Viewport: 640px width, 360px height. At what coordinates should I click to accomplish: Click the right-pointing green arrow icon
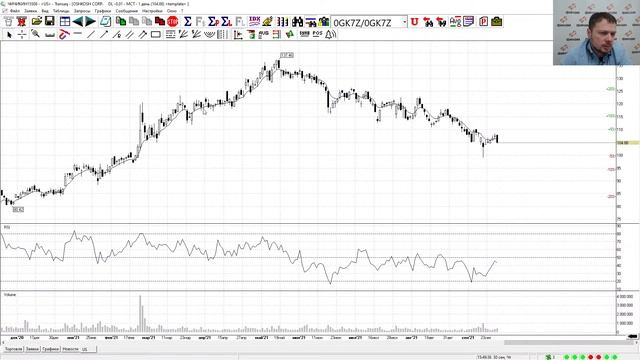pos(90,21)
